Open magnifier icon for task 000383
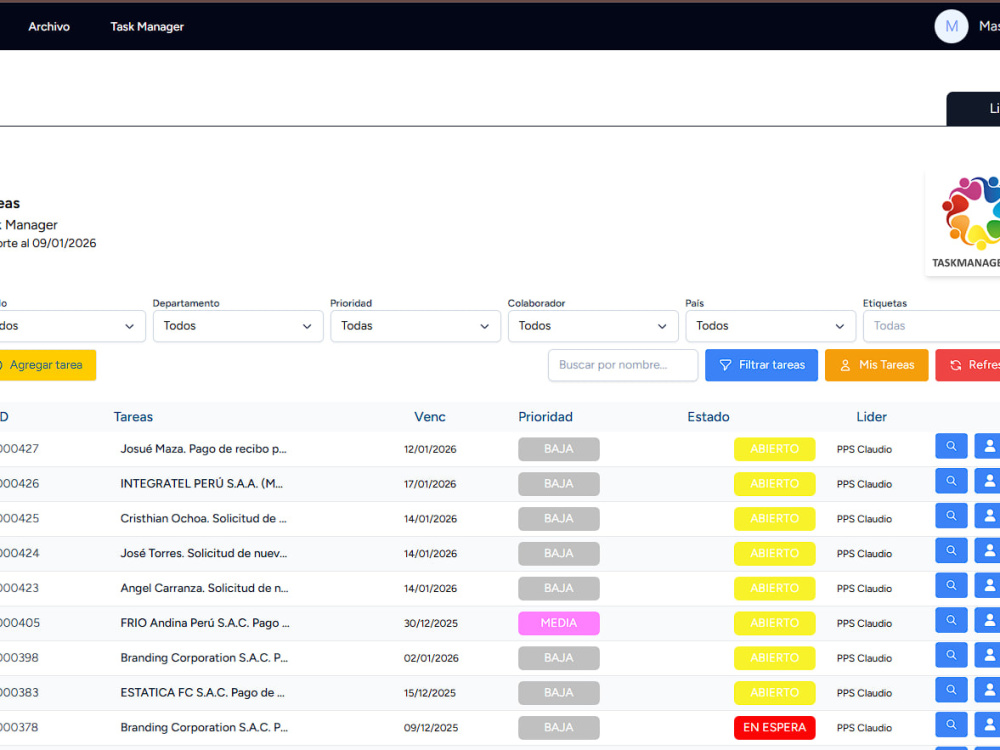 tap(951, 689)
